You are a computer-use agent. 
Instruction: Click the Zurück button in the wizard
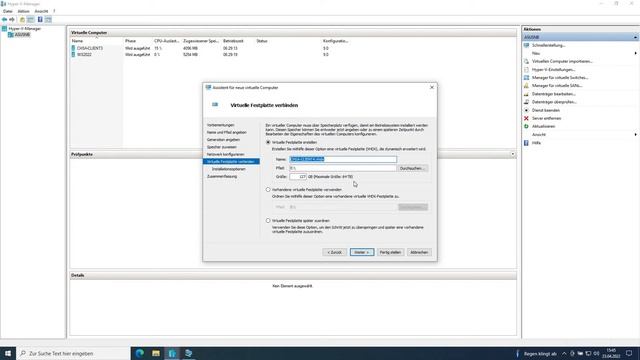[335, 252]
